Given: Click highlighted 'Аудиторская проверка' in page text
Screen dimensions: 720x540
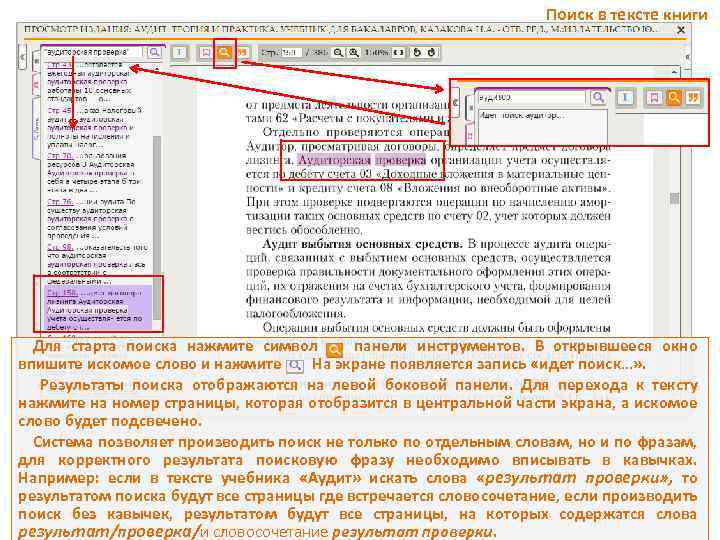Looking at the screenshot, I should pos(362,160).
